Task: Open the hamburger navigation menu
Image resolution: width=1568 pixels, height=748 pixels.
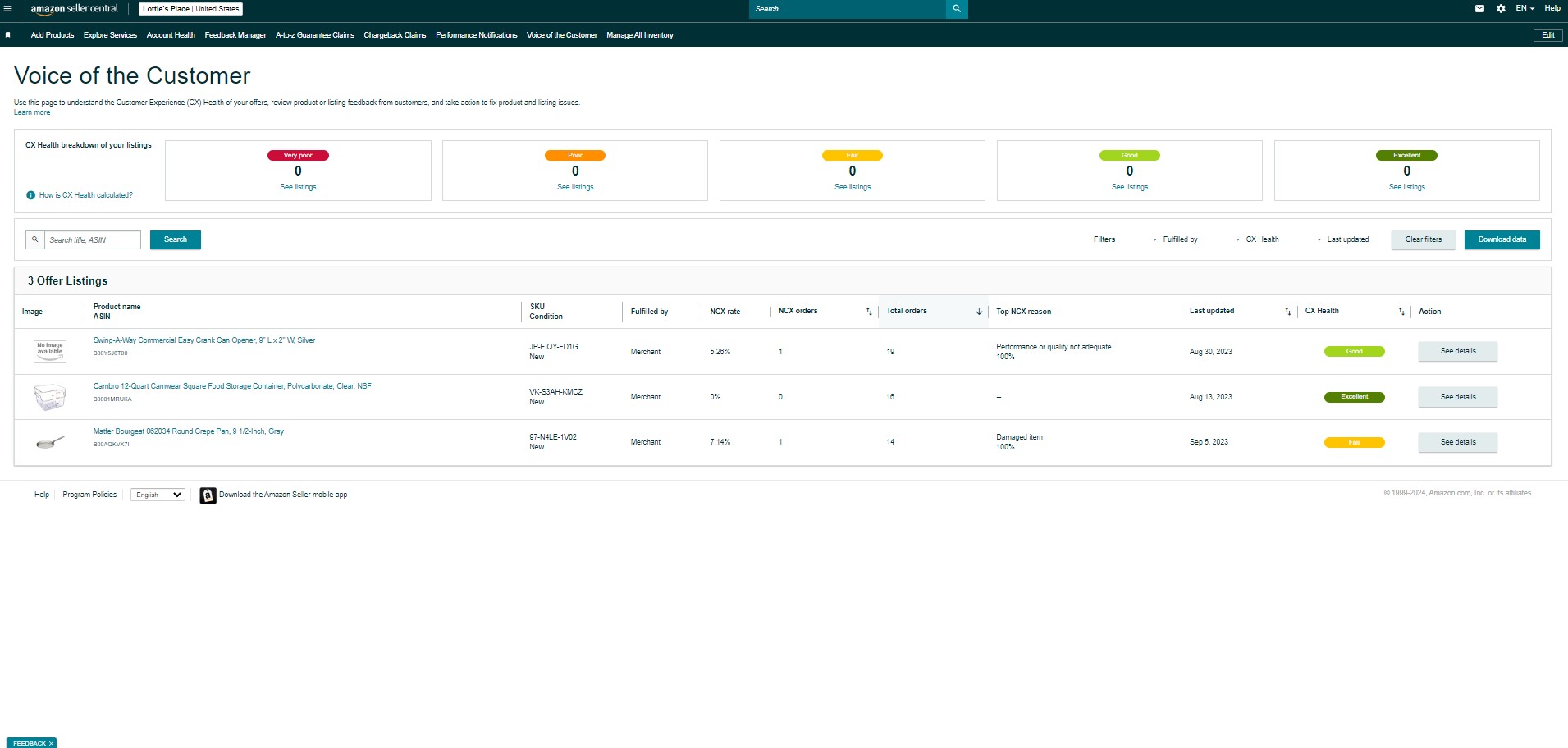Action: coord(7,9)
